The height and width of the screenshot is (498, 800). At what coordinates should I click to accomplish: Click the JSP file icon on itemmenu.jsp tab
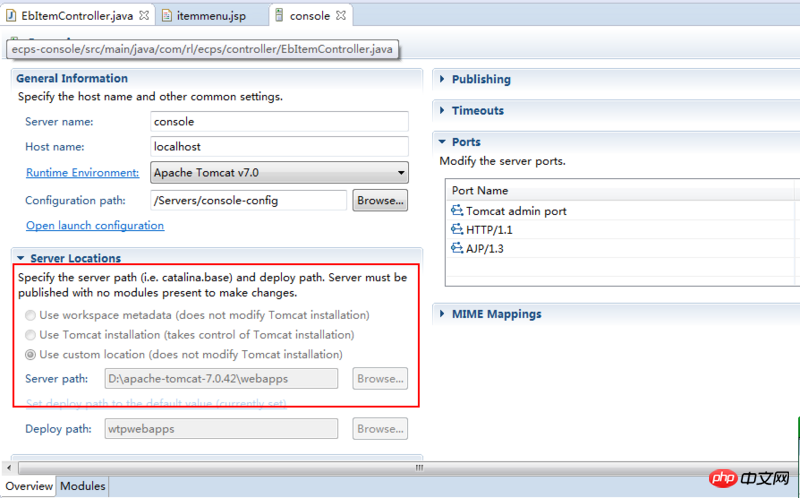click(x=168, y=16)
